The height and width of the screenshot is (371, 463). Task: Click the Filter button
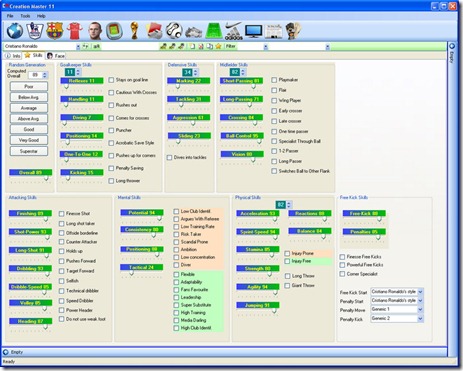(x=231, y=46)
